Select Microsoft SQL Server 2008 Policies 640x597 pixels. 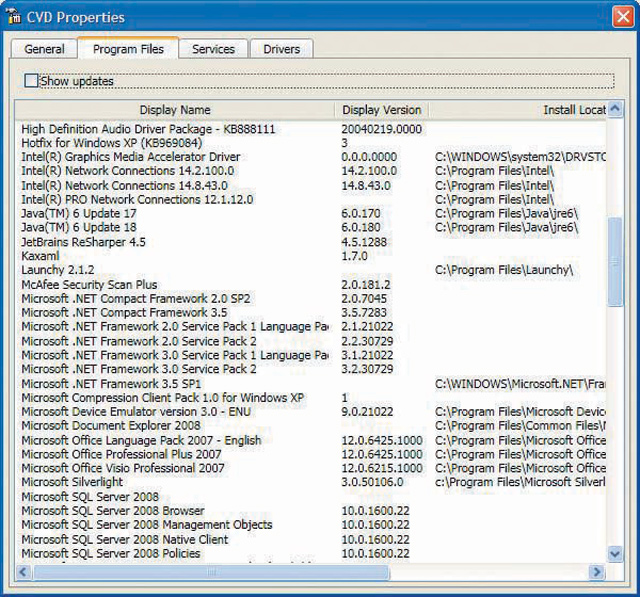tap(111, 553)
